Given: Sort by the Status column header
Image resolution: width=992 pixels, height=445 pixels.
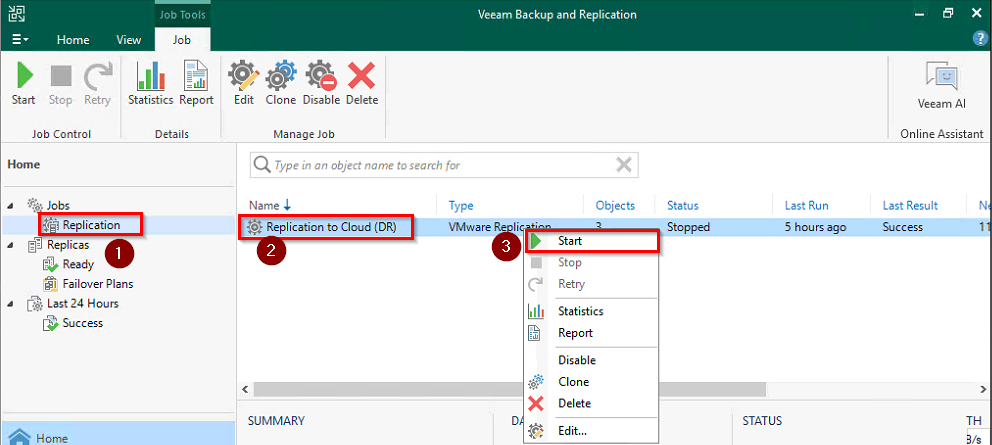Looking at the screenshot, I should pos(683,205).
